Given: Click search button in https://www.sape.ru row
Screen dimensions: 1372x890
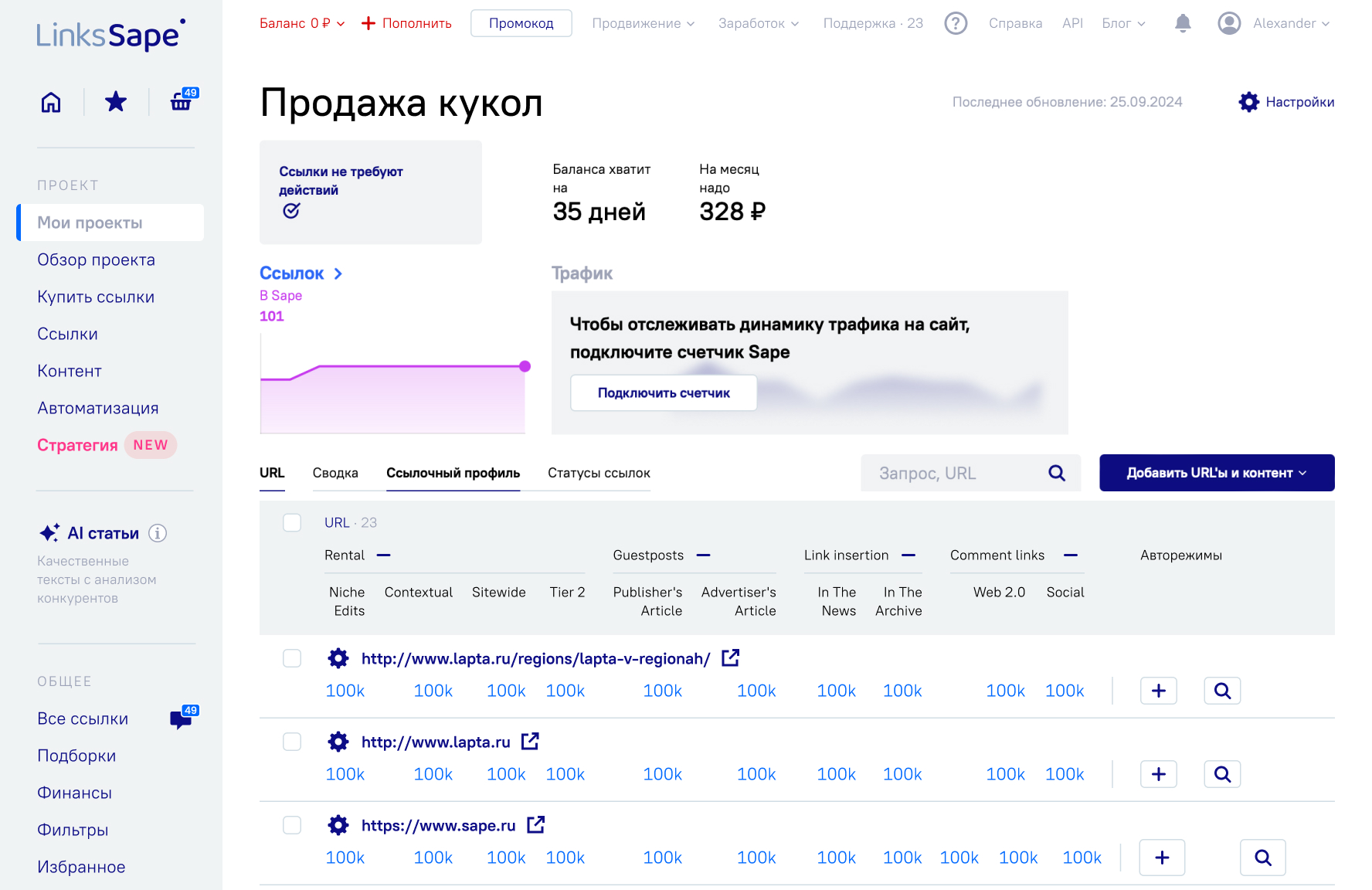Looking at the screenshot, I should [x=1263, y=858].
